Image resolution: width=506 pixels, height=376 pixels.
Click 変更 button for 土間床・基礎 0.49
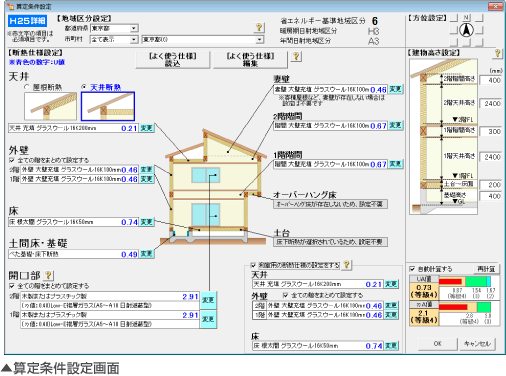click(146, 254)
